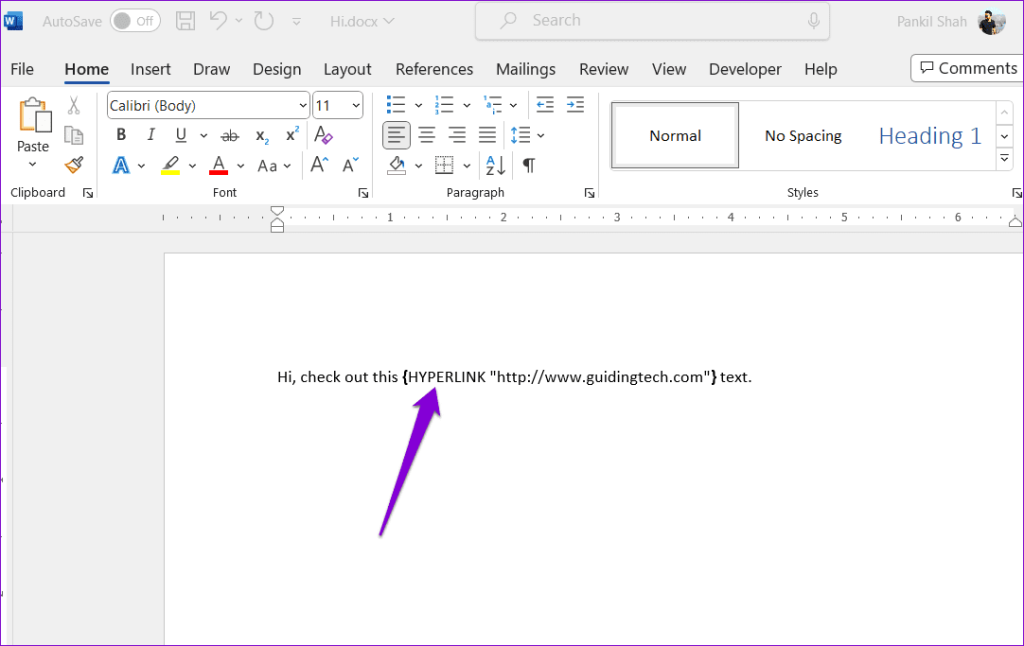Screen dimensions: 1024x646
Task: Apply the Heading 1 style
Action: click(x=929, y=135)
